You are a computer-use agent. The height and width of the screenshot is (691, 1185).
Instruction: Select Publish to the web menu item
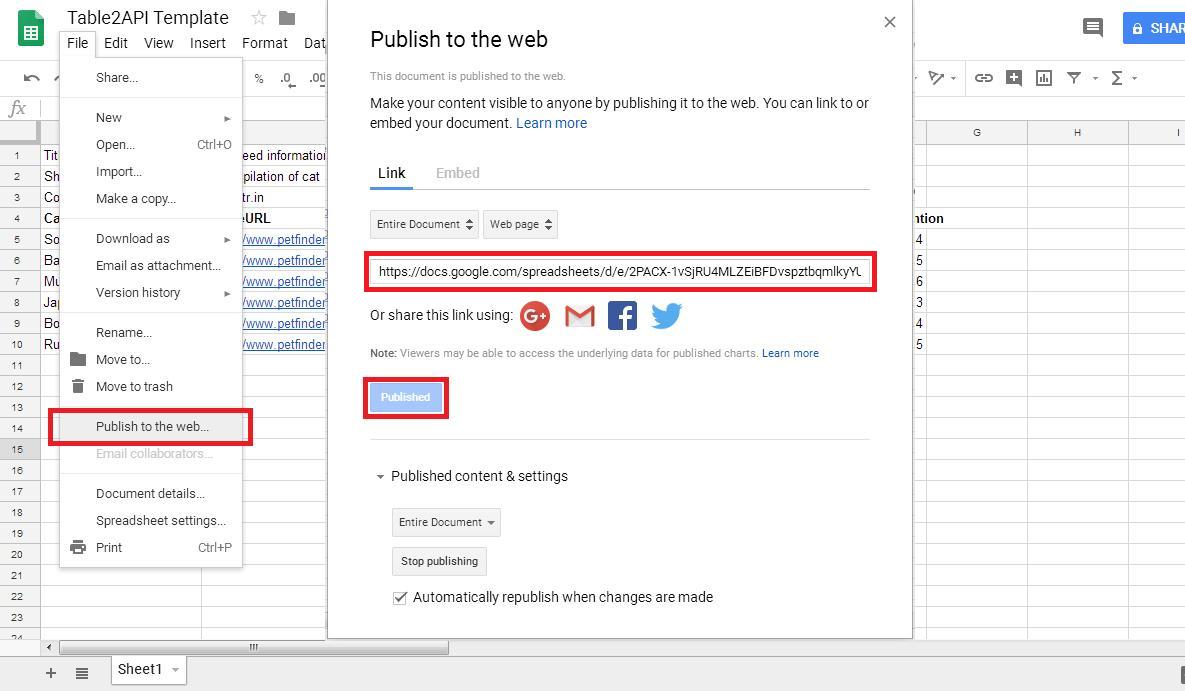coord(152,426)
